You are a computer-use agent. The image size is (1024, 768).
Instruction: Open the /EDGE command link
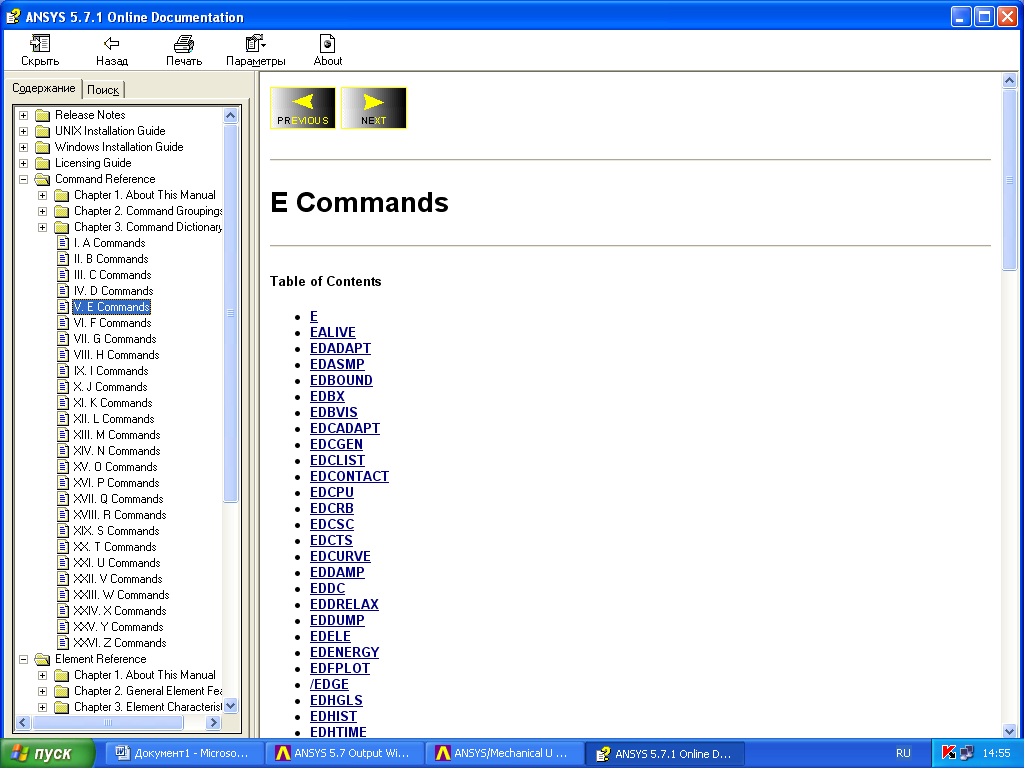pyautogui.click(x=329, y=684)
